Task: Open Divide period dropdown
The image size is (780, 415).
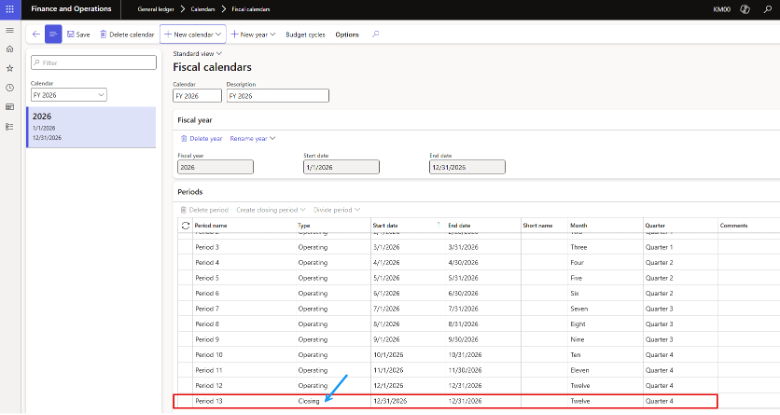Action: point(336,210)
